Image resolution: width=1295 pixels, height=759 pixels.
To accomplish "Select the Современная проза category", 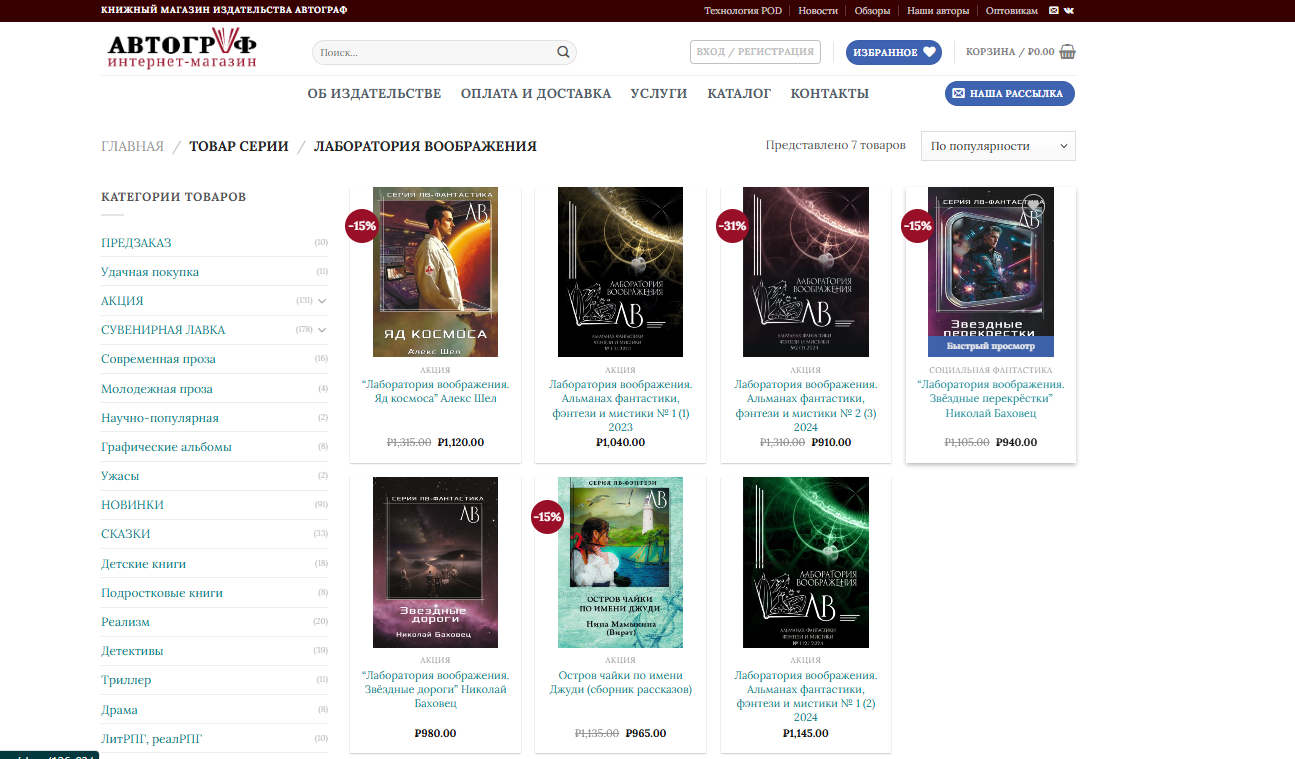I will [x=158, y=359].
